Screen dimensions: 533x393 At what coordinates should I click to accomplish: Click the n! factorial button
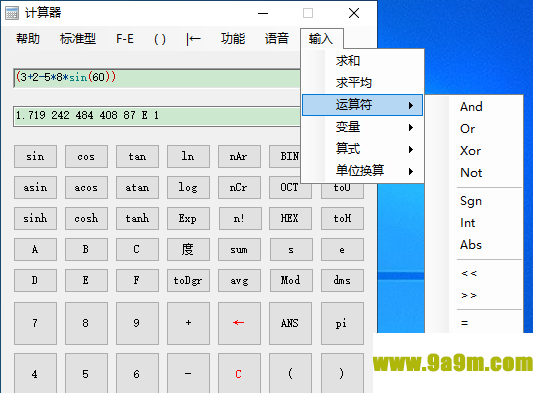[239, 218]
